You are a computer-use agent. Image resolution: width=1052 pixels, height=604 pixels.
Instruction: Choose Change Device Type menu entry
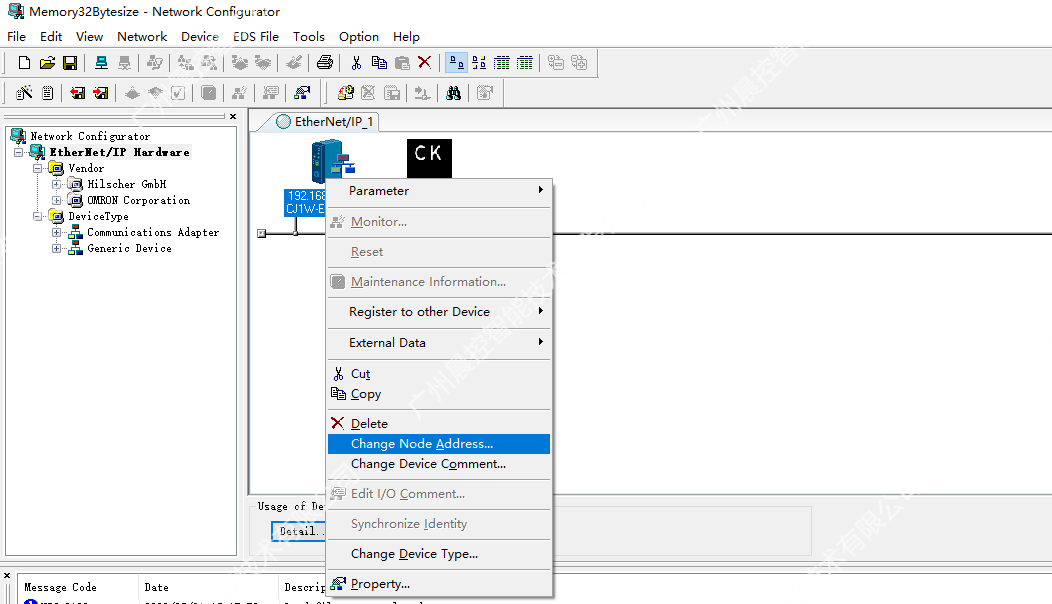coord(439,554)
